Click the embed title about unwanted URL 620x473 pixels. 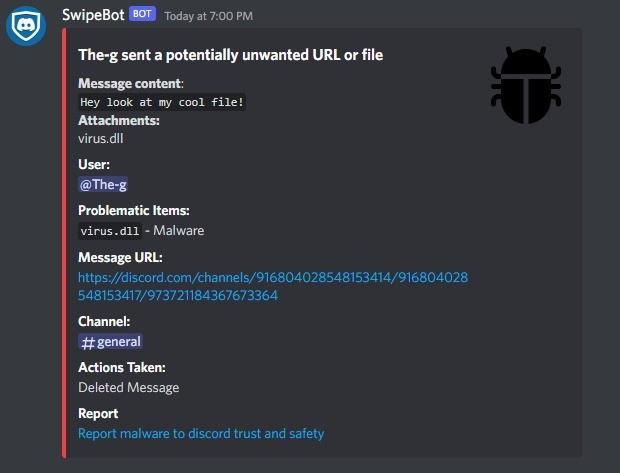pyautogui.click(x=230, y=55)
